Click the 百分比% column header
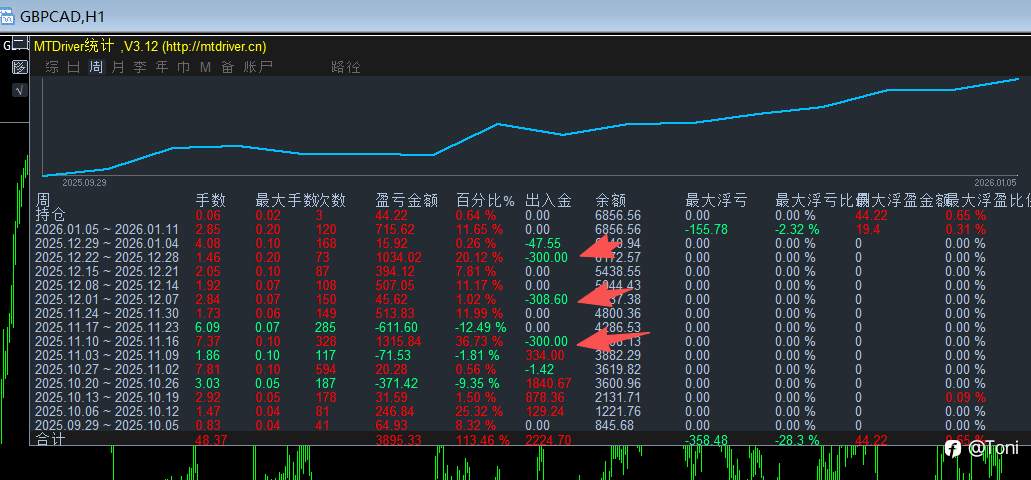Image resolution: width=1031 pixels, height=480 pixels. click(485, 201)
